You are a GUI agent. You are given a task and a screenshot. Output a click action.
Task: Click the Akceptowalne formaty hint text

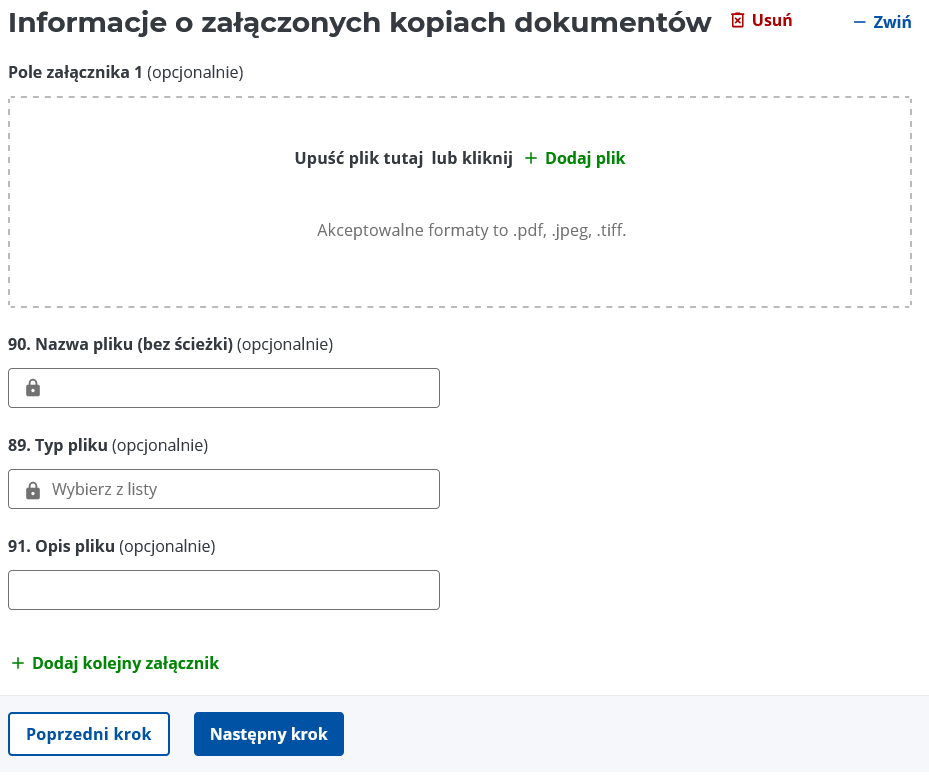coord(472,230)
